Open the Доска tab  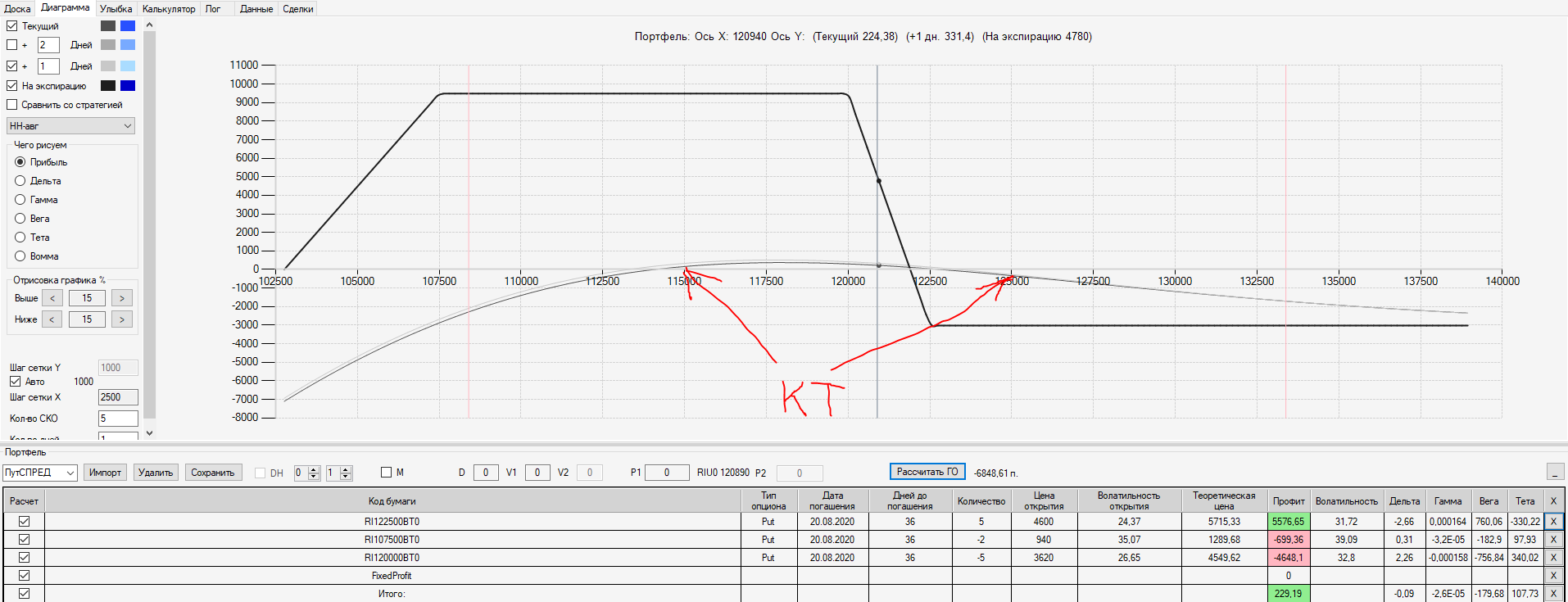[17, 9]
